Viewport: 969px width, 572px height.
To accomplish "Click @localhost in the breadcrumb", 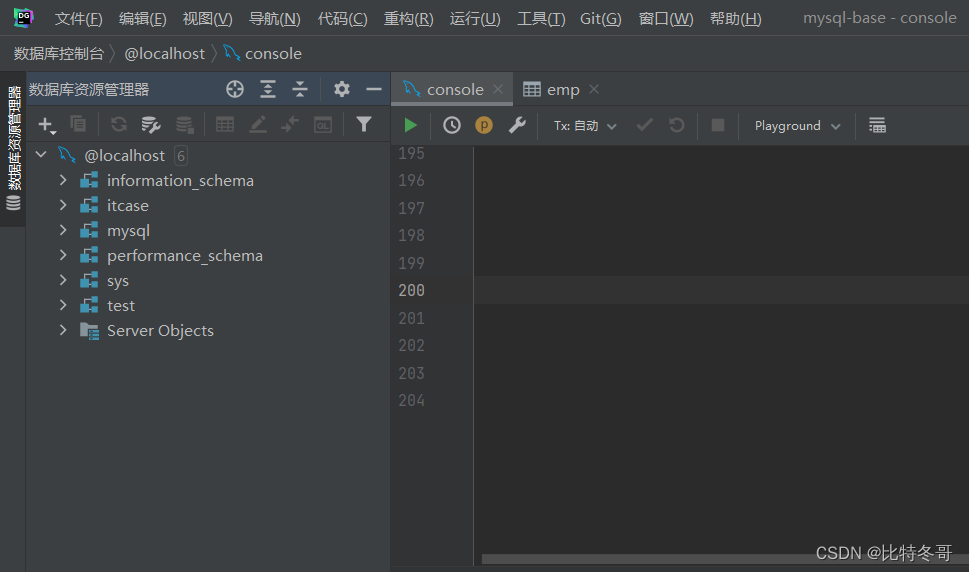I will tap(164, 54).
